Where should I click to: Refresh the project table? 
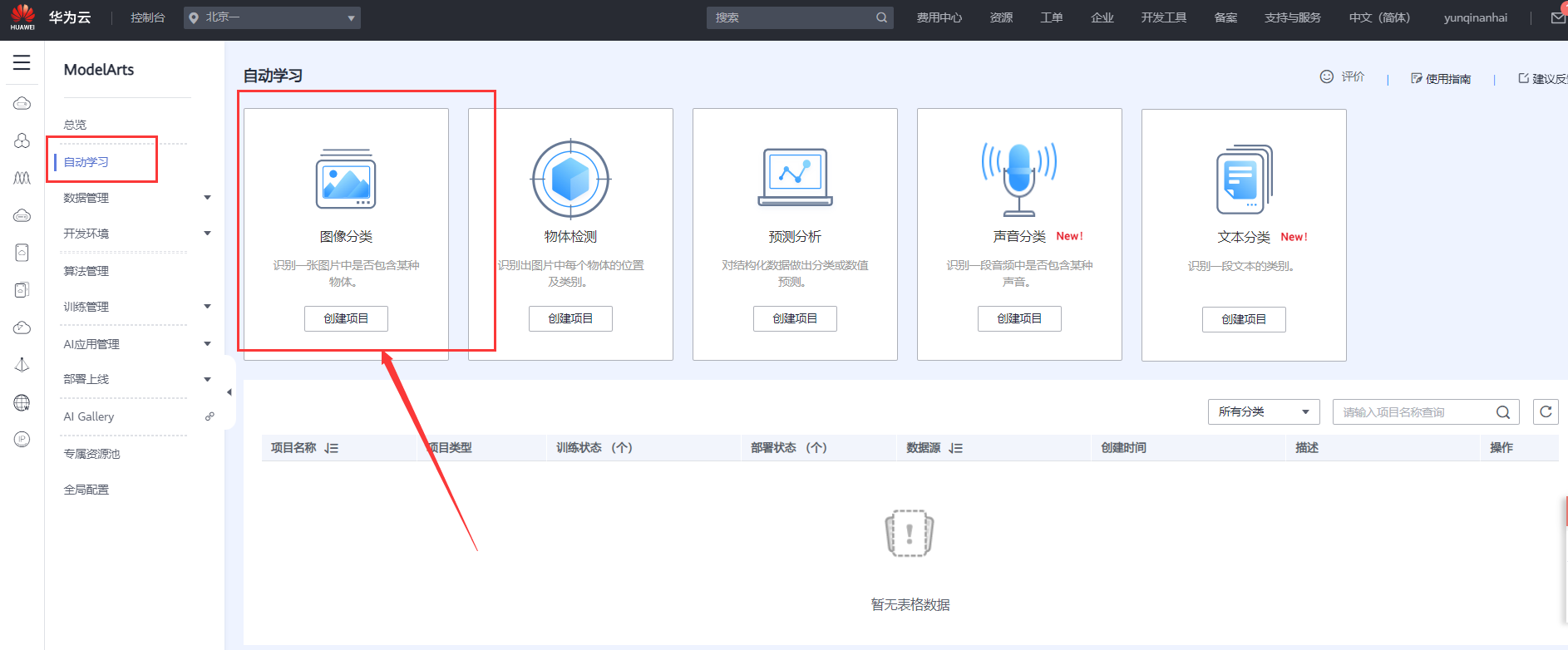click(x=1546, y=411)
